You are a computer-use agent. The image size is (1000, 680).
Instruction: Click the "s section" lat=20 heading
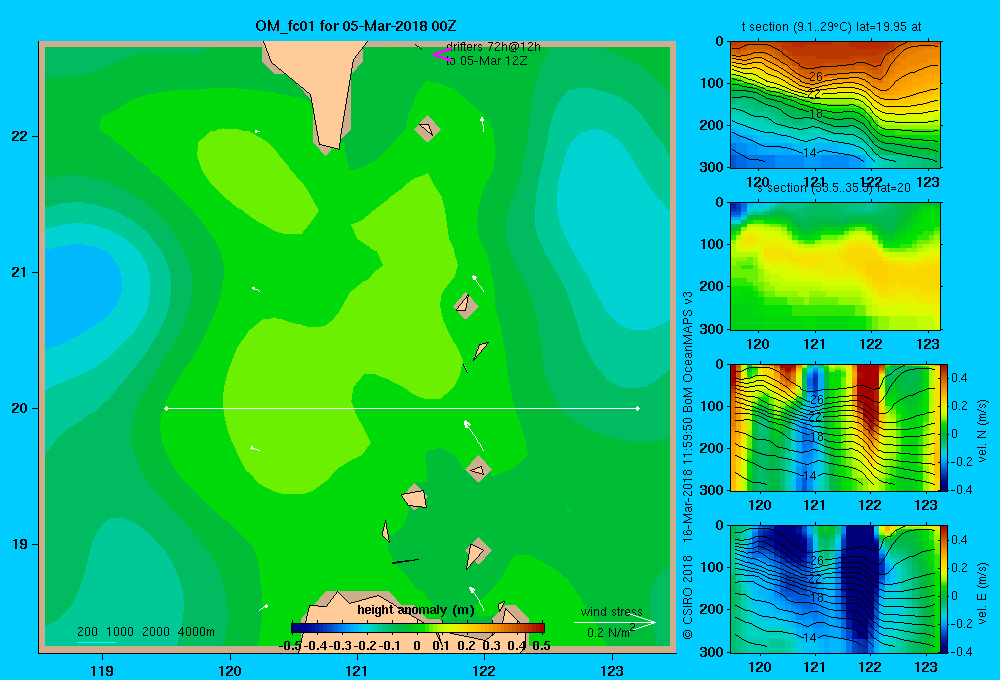[834, 188]
